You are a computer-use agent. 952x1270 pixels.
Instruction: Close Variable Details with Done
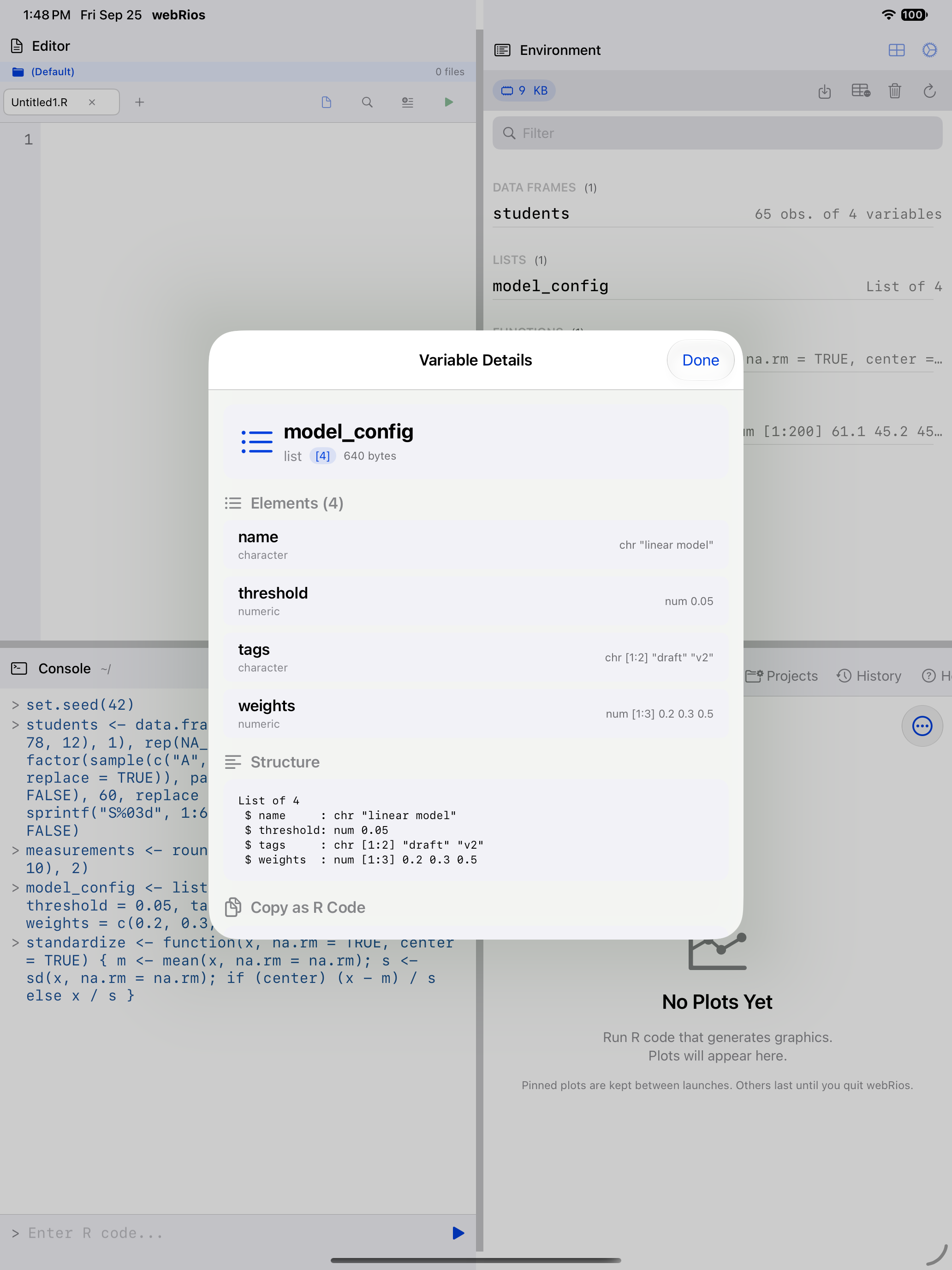[x=700, y=360]
